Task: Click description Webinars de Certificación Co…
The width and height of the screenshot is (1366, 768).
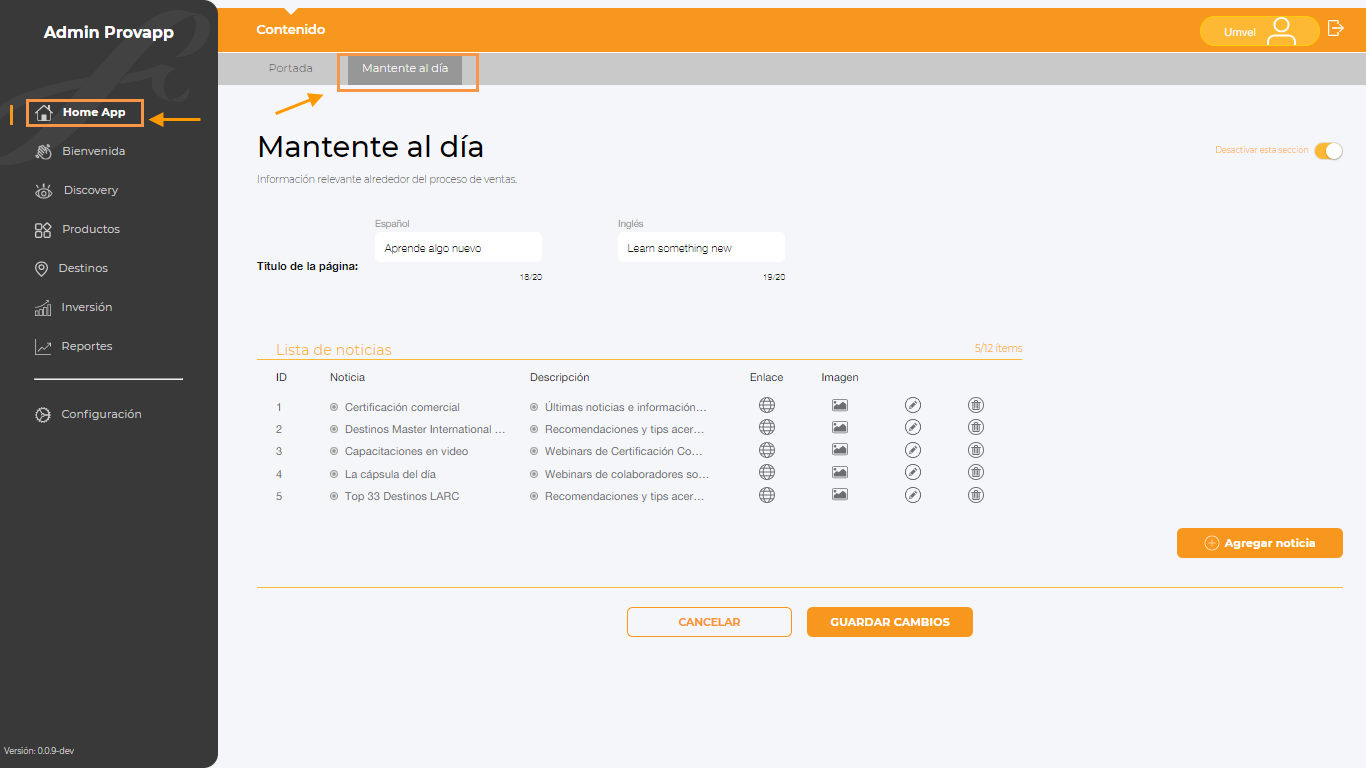Action: tap(624, 451)
